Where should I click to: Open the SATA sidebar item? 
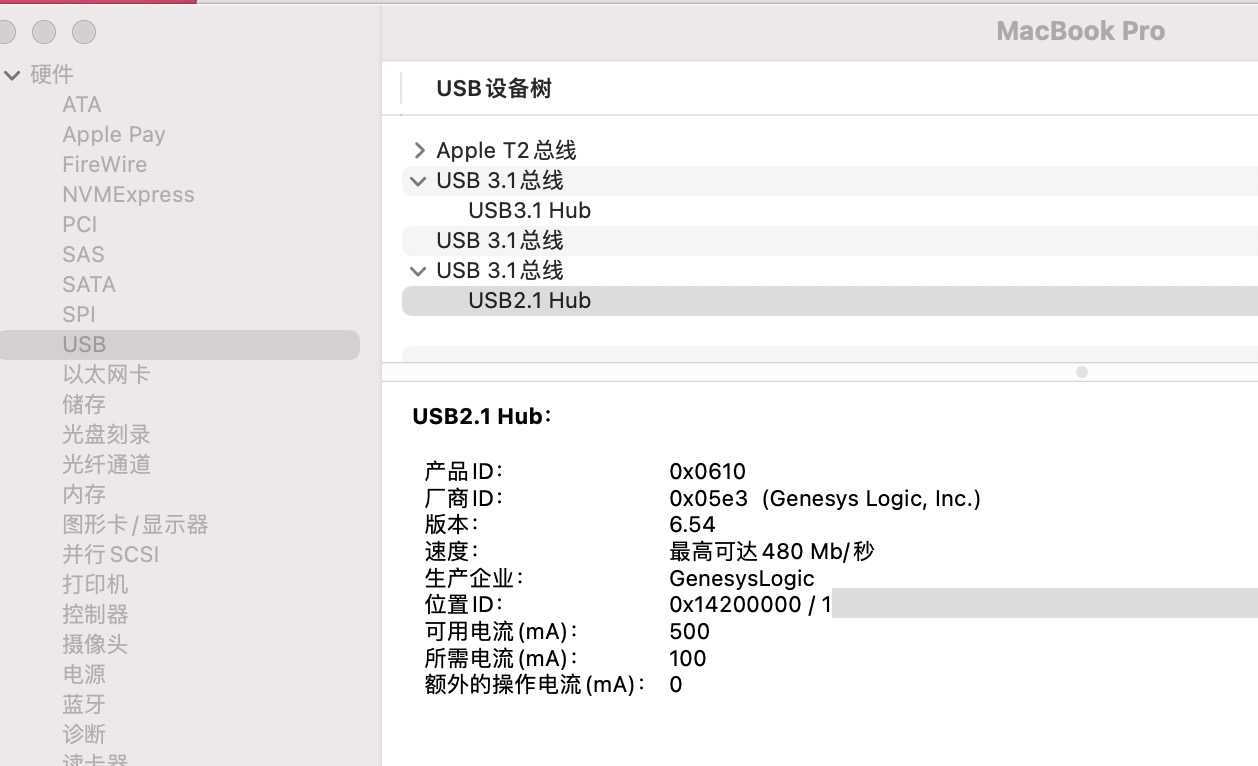pos(89,285)
